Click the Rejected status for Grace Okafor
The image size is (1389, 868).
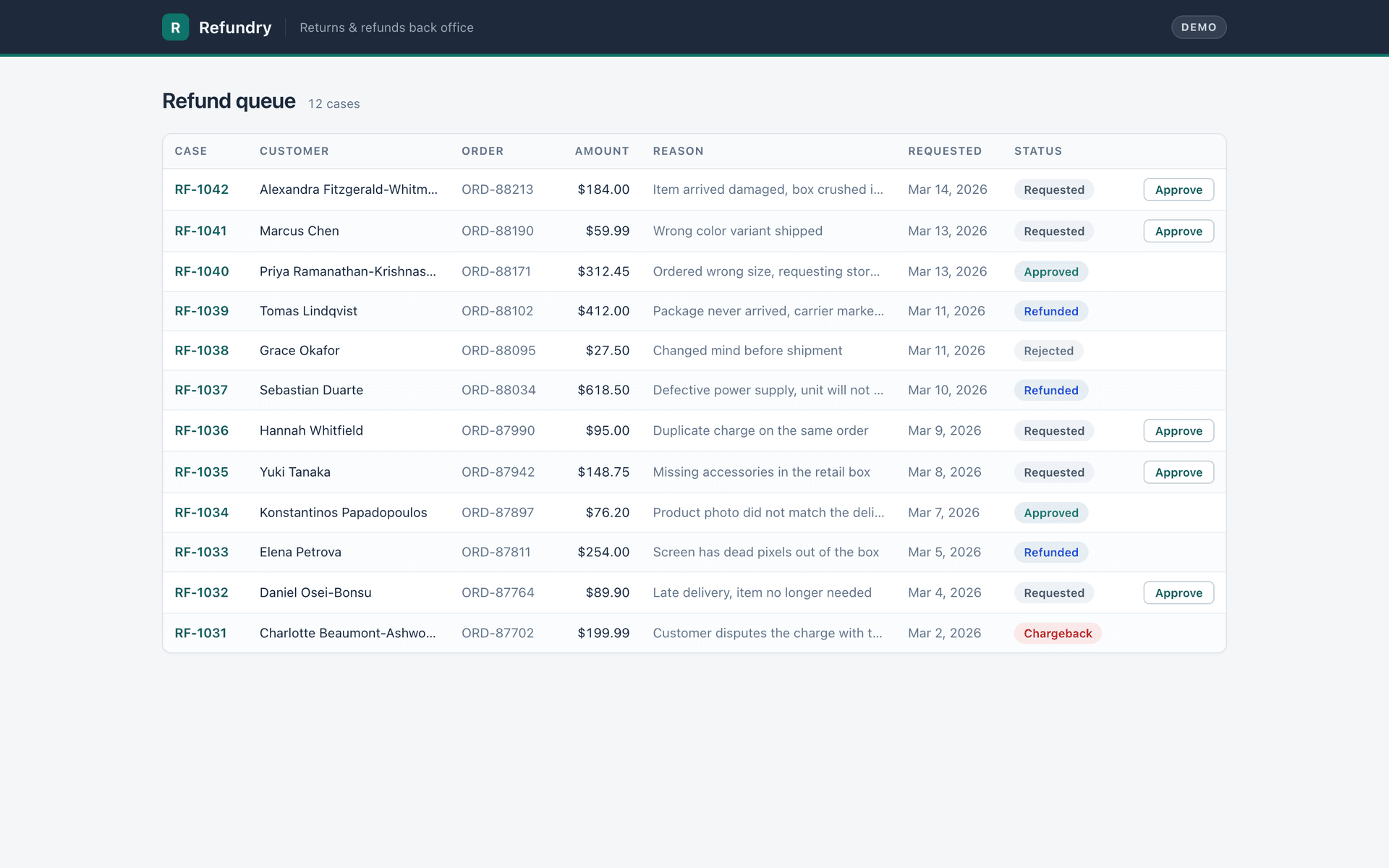pyautogui.click(x=1048, y=351)
